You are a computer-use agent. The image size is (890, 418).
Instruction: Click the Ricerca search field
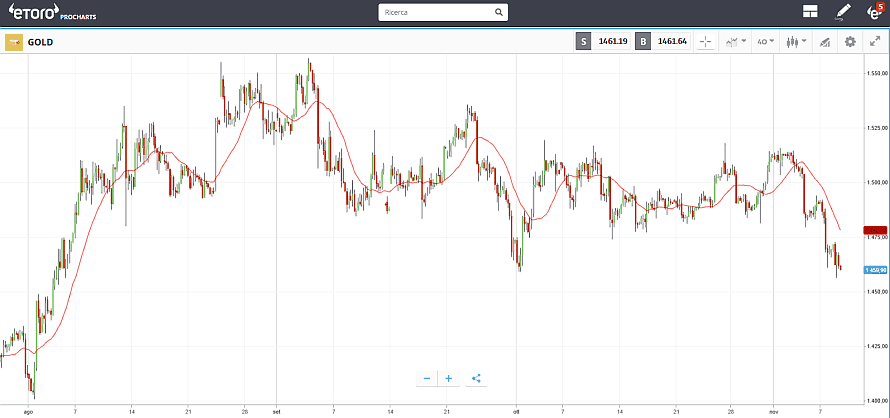[434, 13]
